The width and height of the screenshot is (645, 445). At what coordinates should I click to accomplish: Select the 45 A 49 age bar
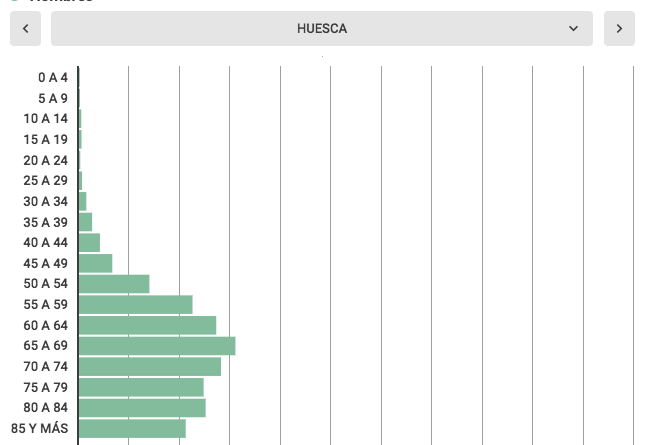(x=95, y=263)
